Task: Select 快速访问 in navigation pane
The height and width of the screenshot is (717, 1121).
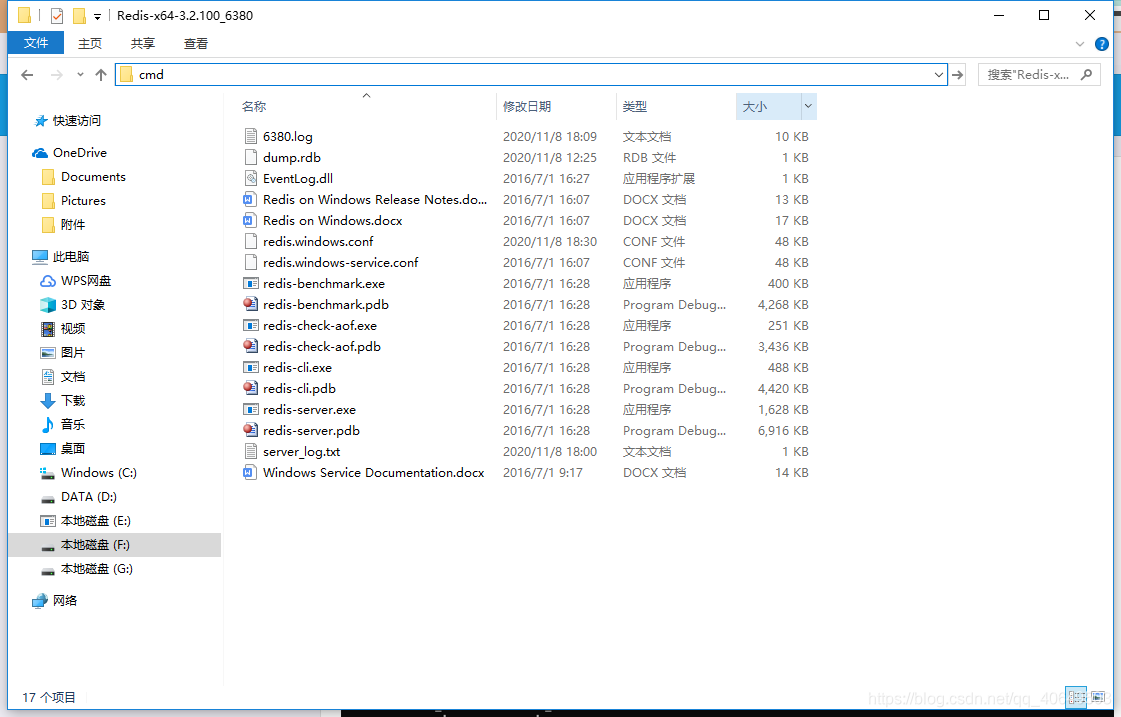Action: coord(76,121)
